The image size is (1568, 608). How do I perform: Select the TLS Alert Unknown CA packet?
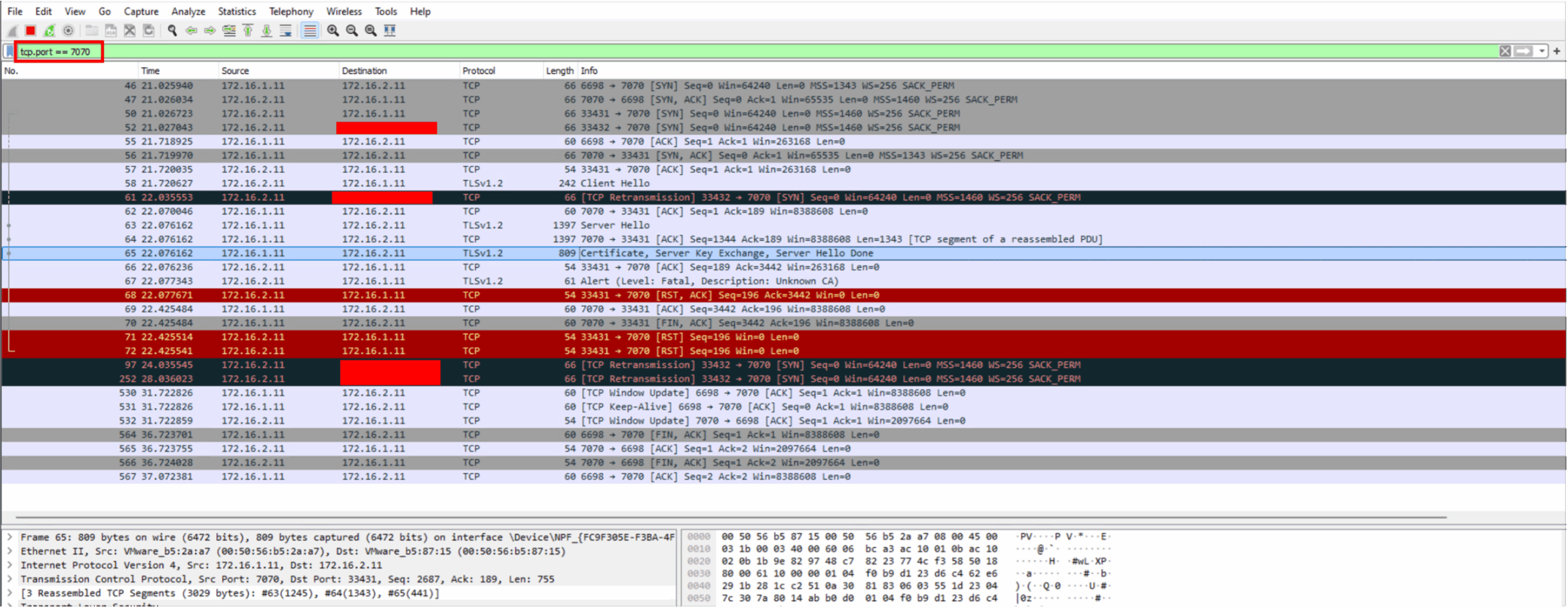(784, 281)
